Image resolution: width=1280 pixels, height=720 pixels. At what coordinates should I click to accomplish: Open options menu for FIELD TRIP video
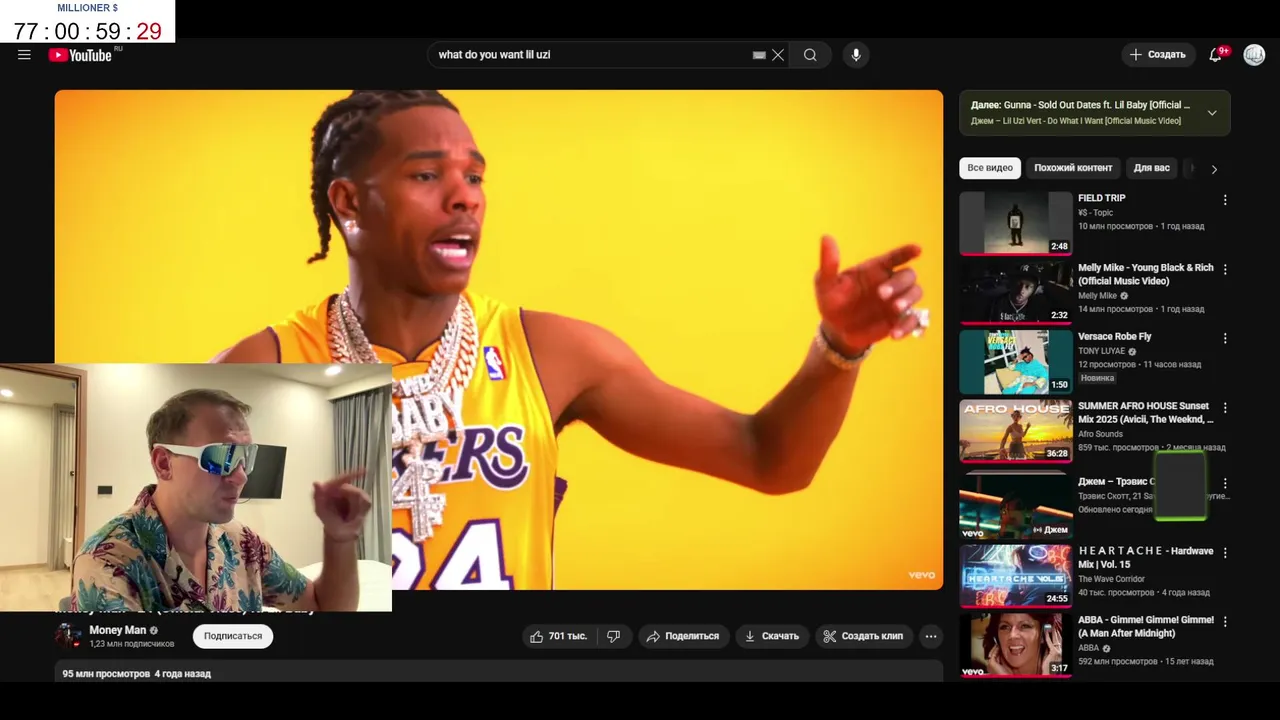coord(1225,200)
